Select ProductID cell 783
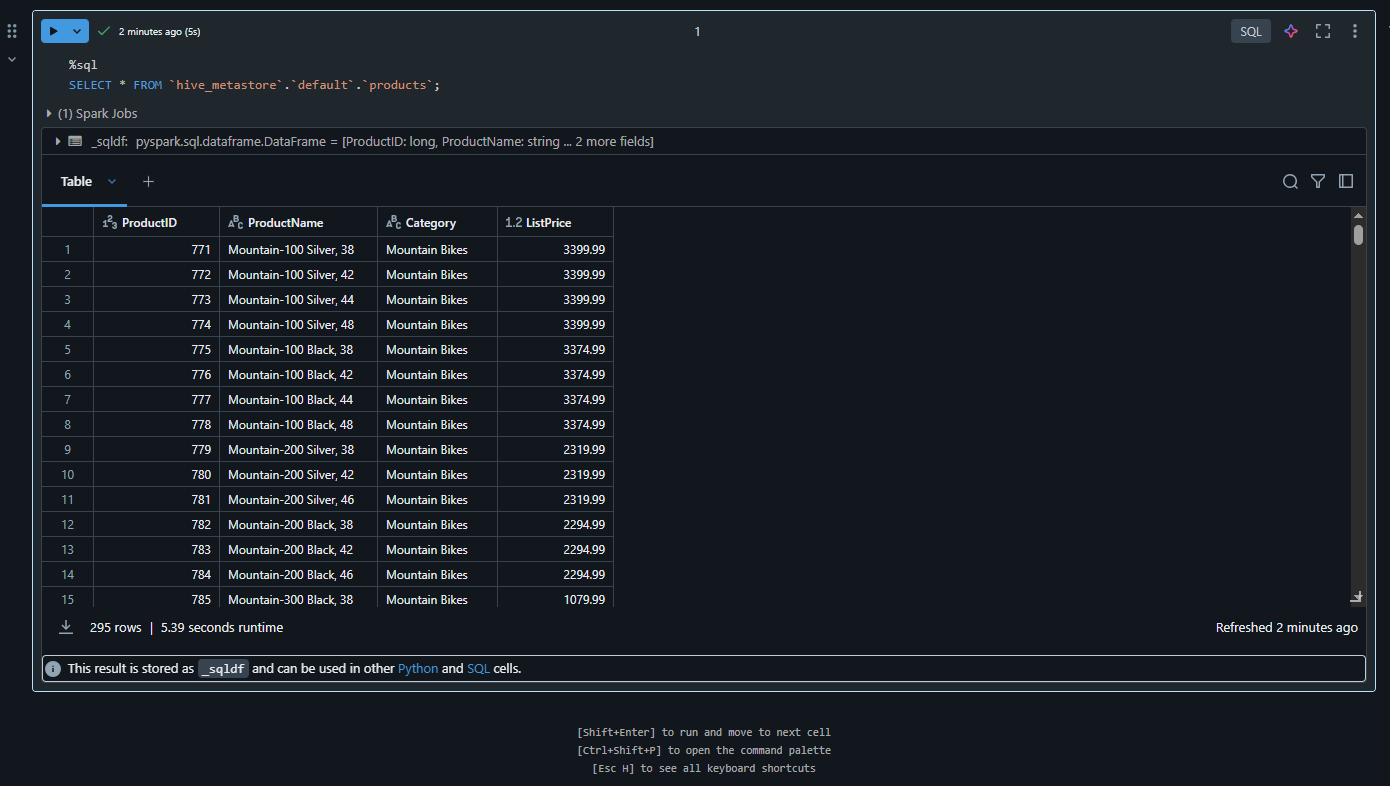The height and width of the screenshot is (786, 1390). [156, 549]
